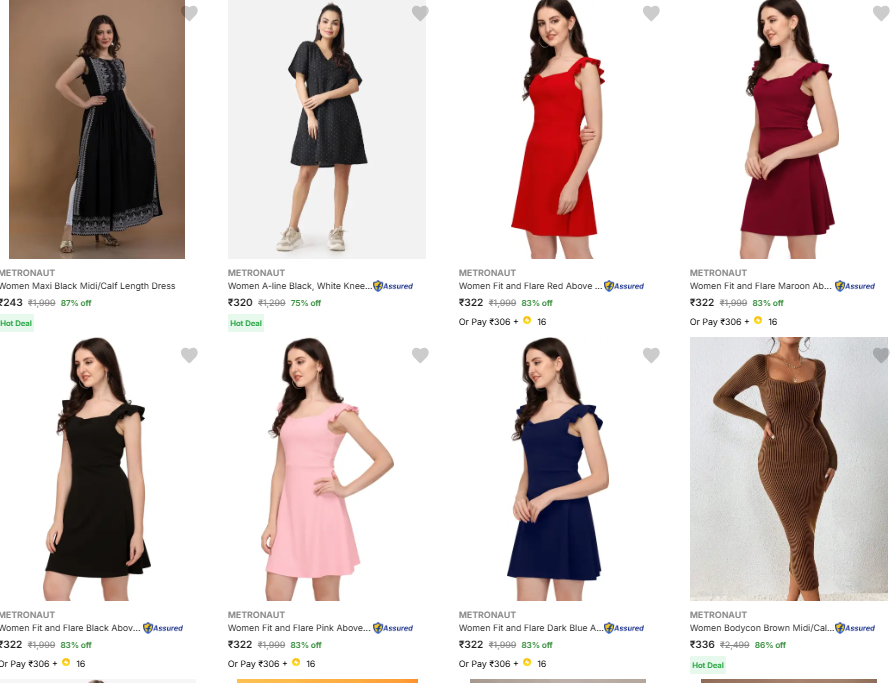Click the Hot Deal tag under the ₹320 dress

point(246,323)
